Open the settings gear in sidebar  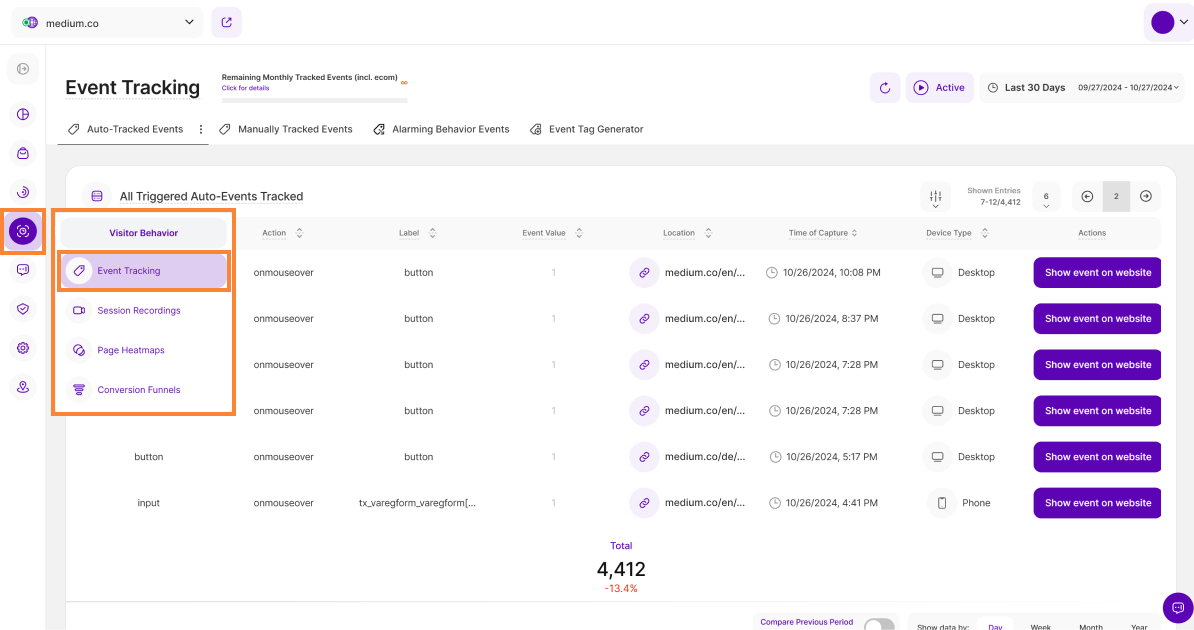click(x=23, y=348)
